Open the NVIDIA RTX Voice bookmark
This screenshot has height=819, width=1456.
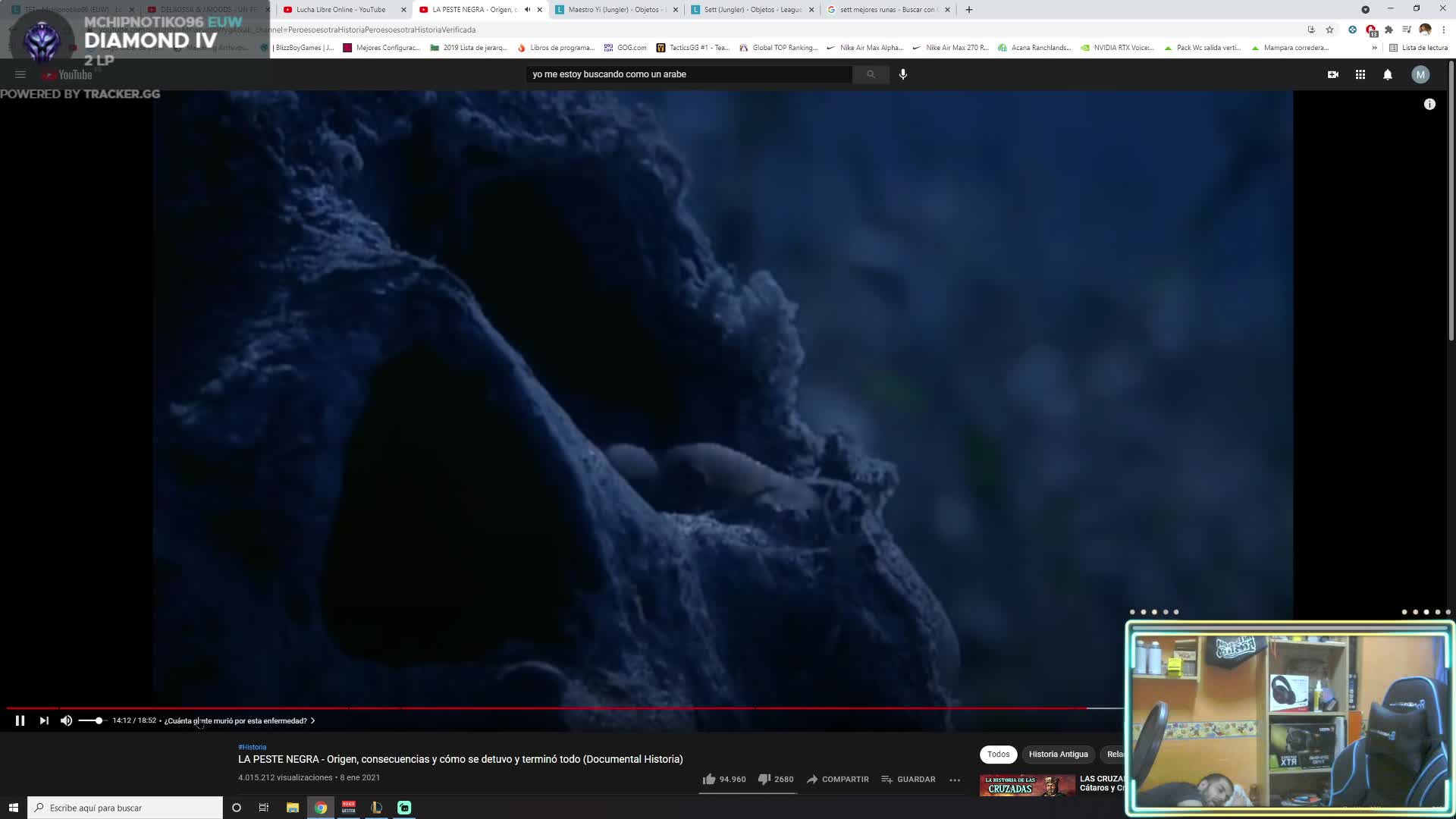point(1117,48)
